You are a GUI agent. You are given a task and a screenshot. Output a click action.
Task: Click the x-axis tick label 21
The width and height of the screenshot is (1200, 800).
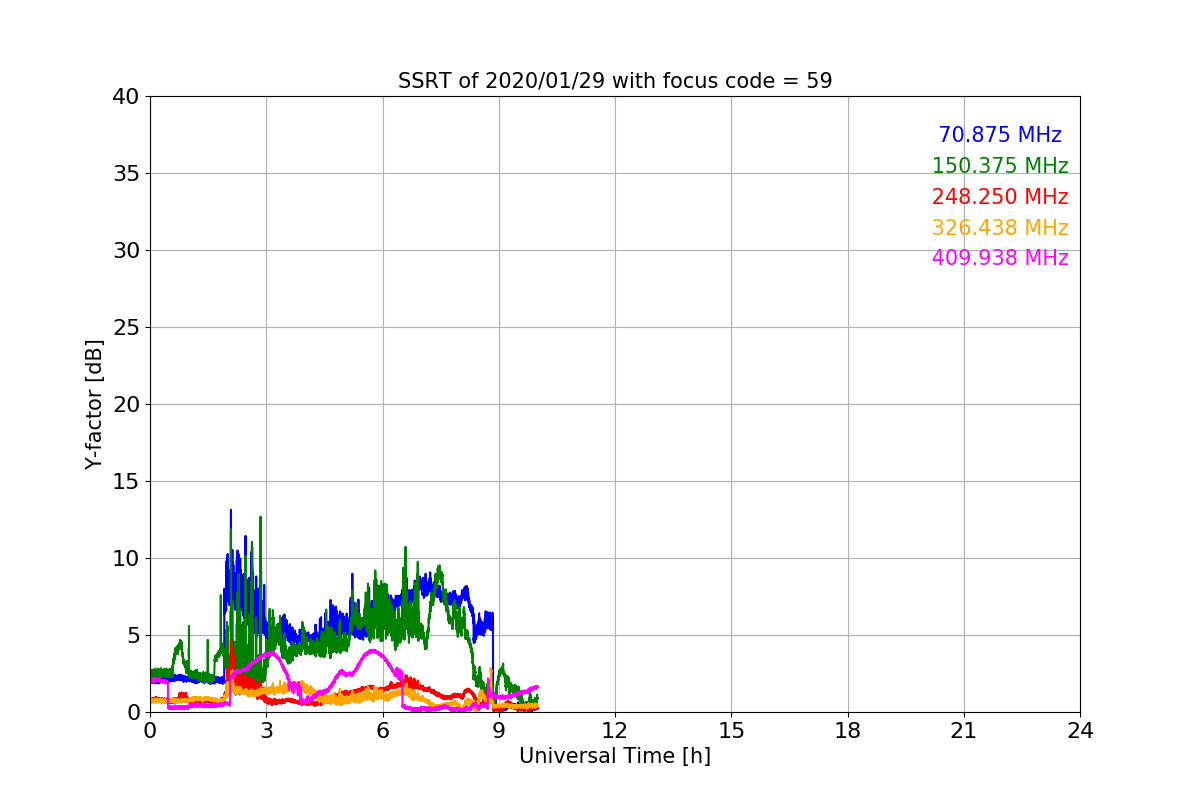pyautogui.click(x=964, y=731)
